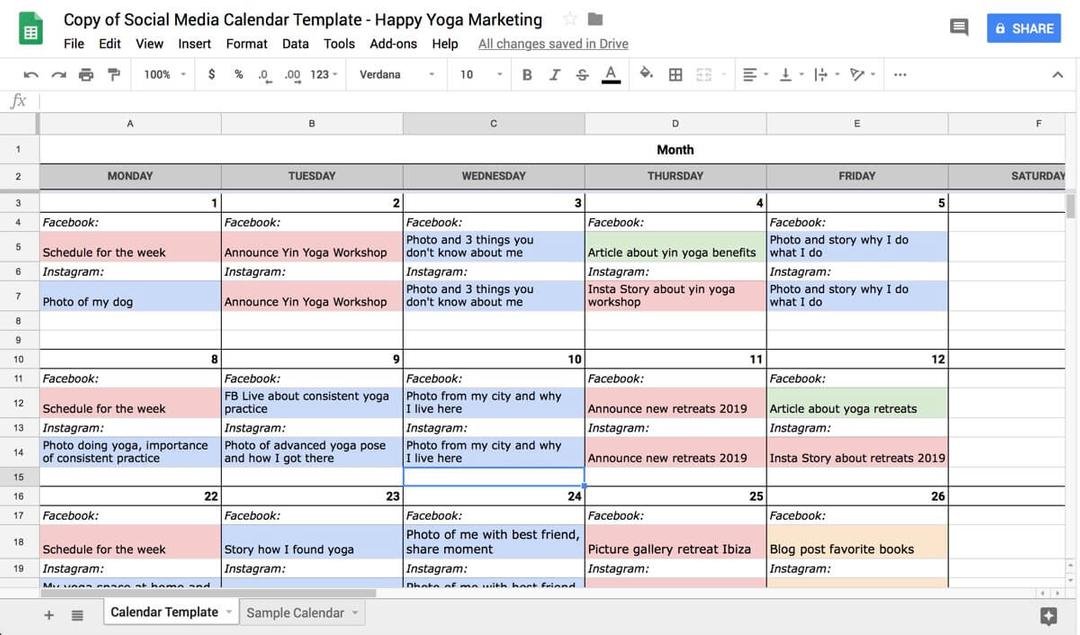The image size is (1080, 635).
Task: Star this spreadsheet document
Action: point(570,19)
